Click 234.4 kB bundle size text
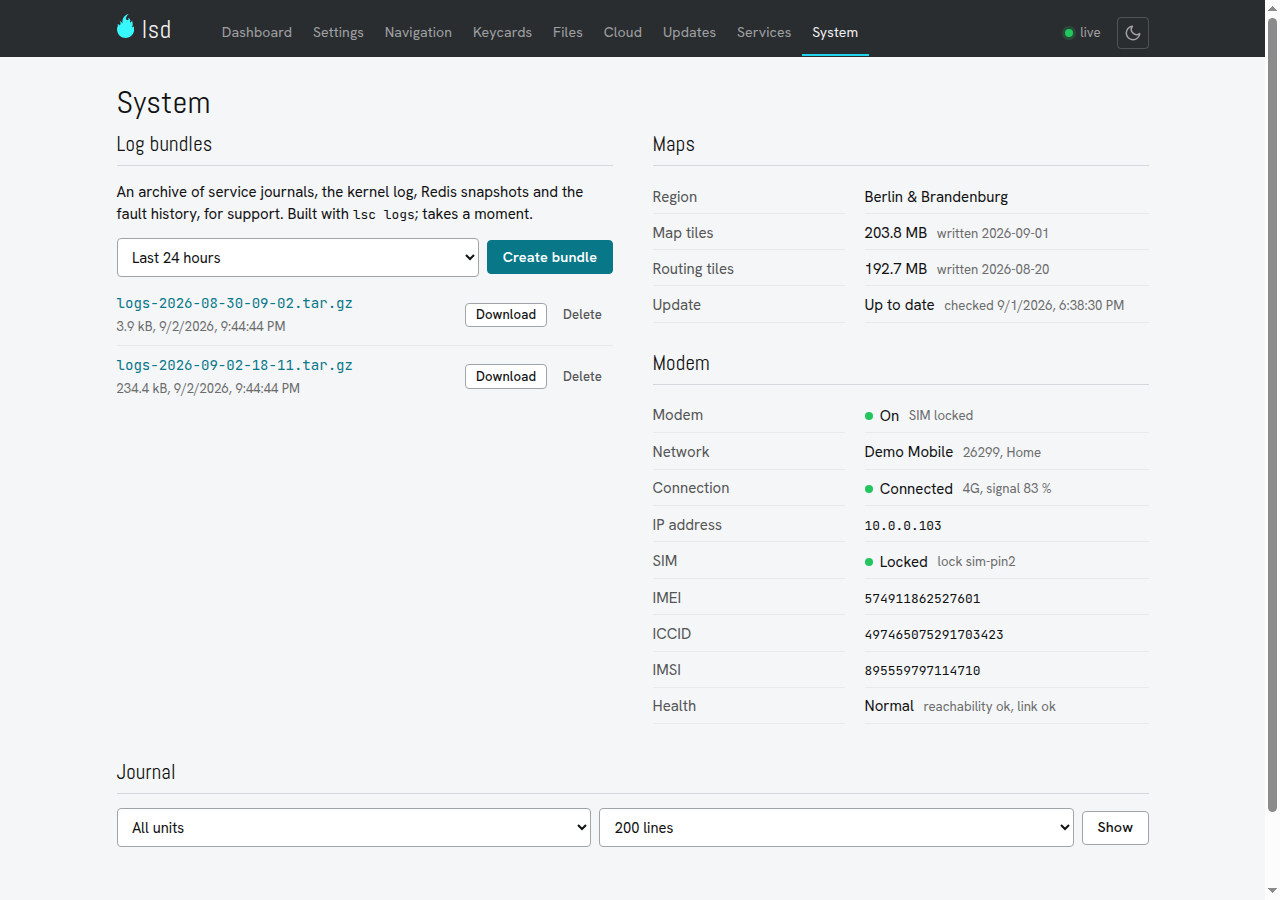Image resolution: width=1280 pixels, height=900 pixels. pos(142,388)
